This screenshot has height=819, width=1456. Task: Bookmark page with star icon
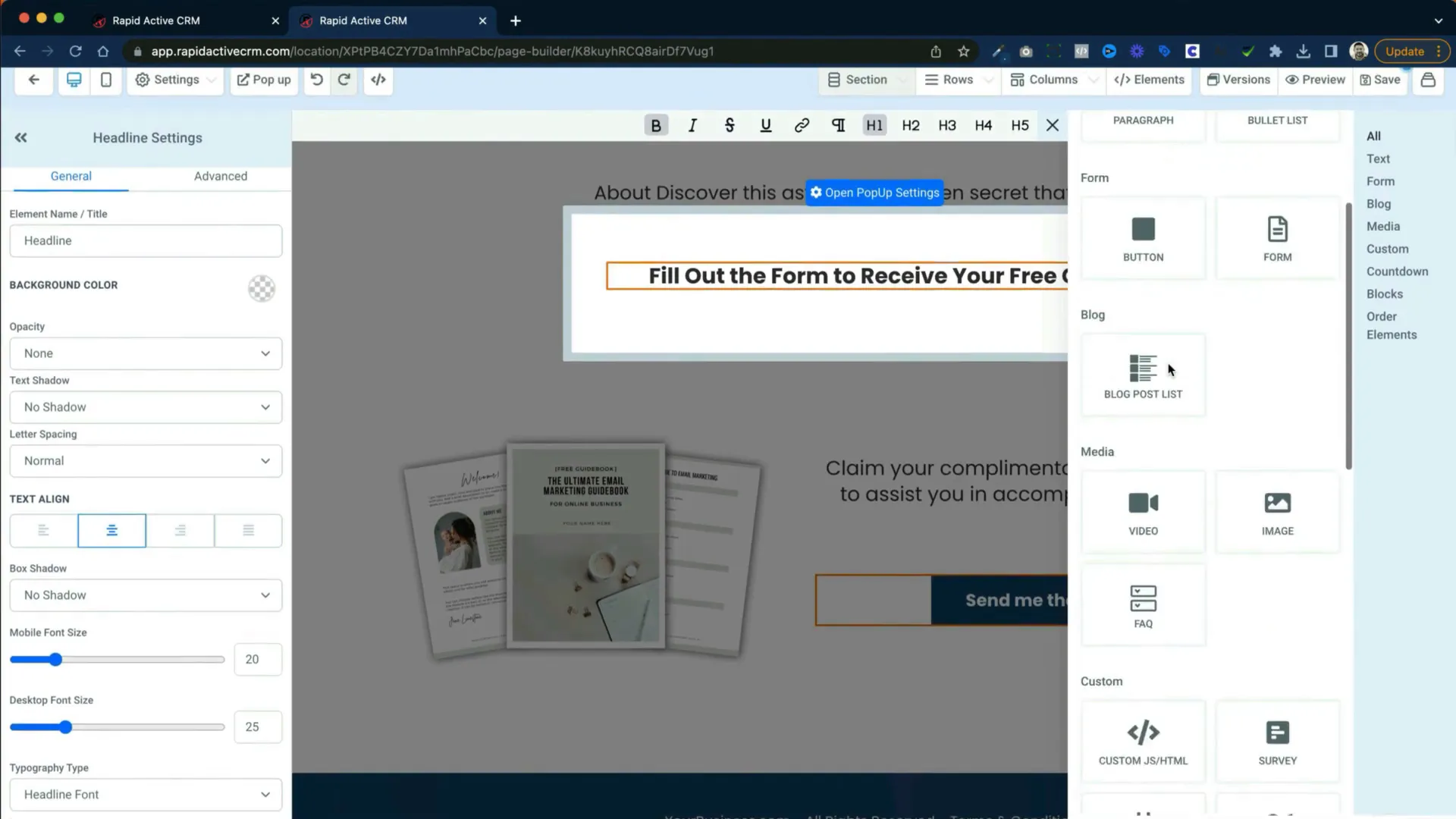(x=963, y=52)
